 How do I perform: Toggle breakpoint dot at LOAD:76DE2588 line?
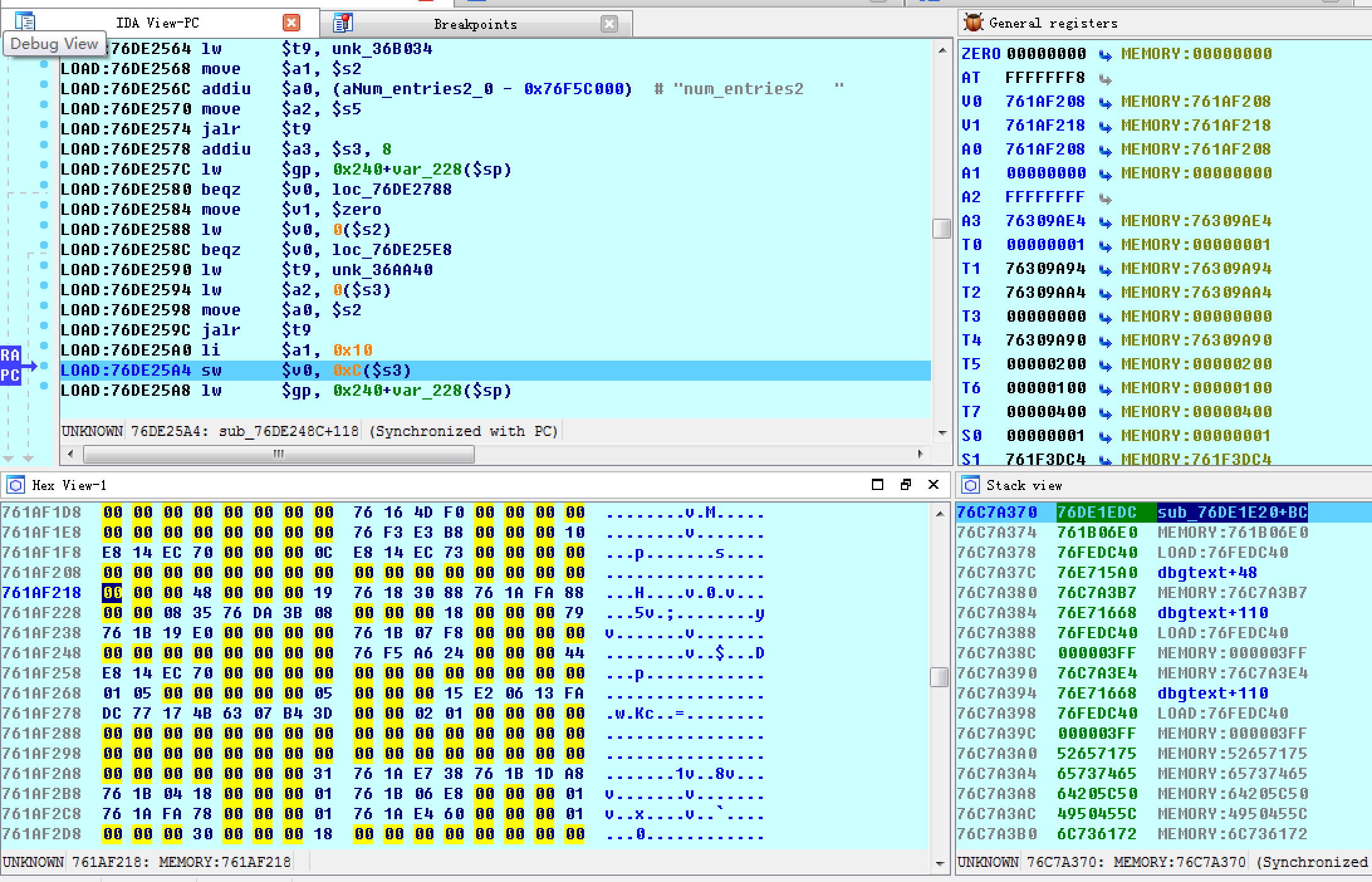(44, 225)
